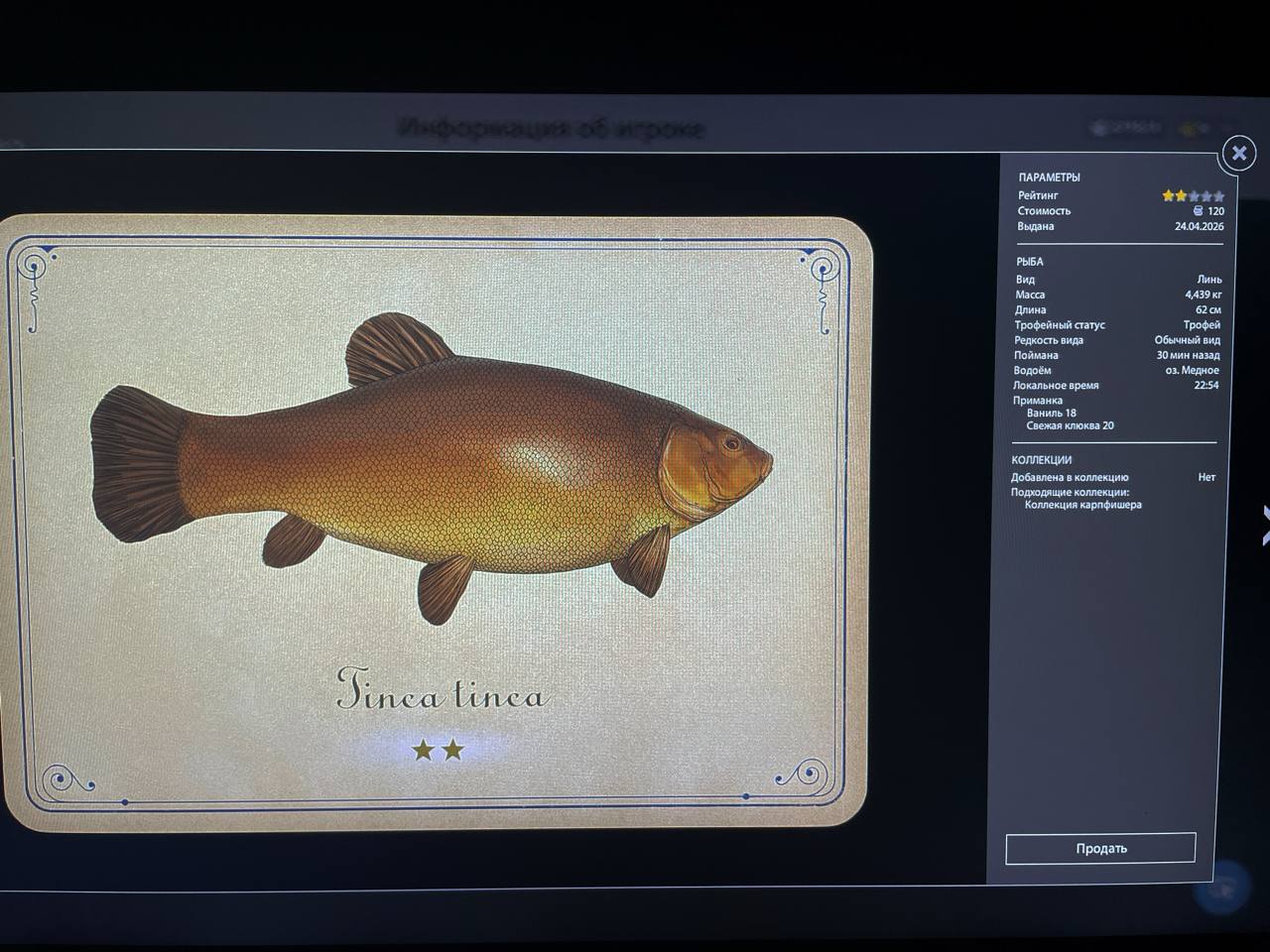Click the second star on the fish card
The width and height of the screenshot is (1270, 952).
tap(451, 751)
